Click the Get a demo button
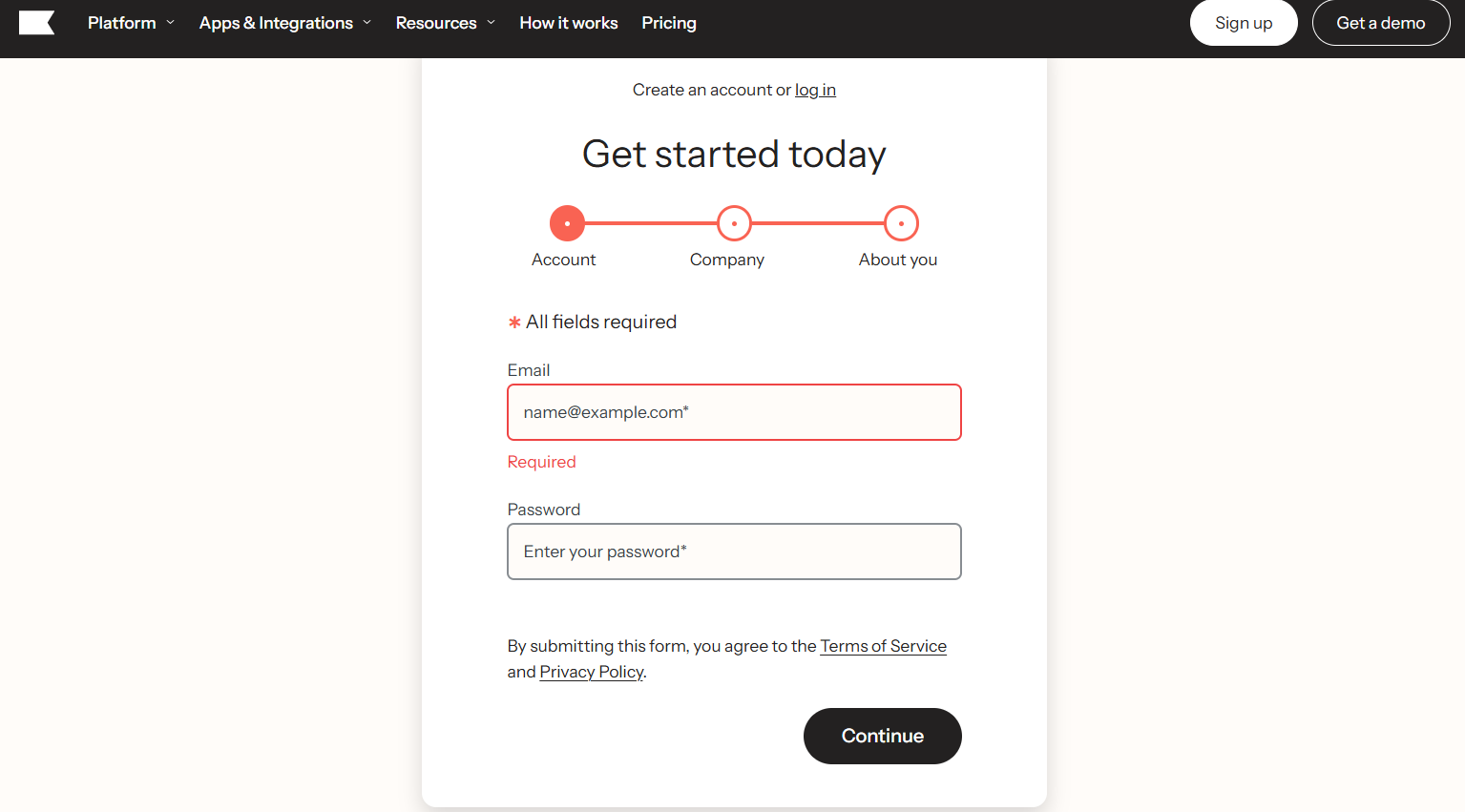 pyautogui.click(x=1380, y=23)
